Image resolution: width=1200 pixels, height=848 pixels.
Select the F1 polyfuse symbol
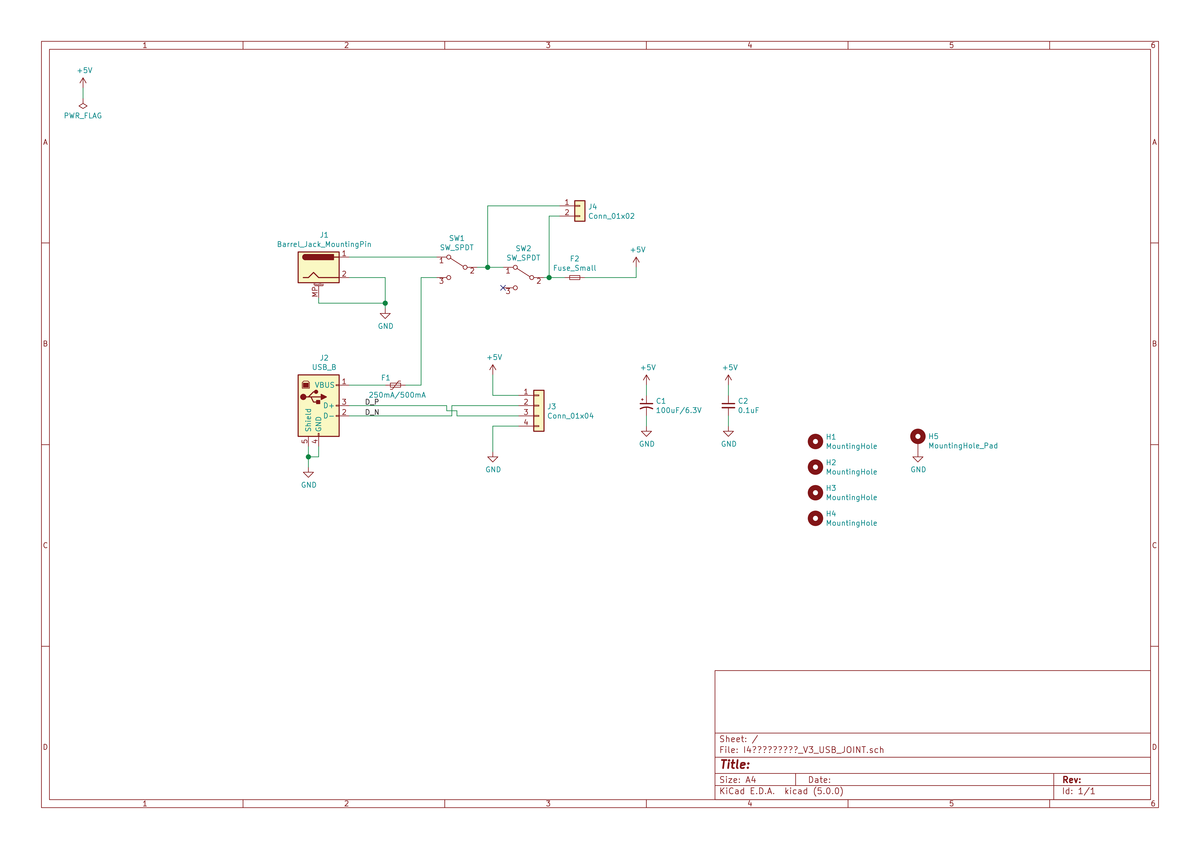395,384
